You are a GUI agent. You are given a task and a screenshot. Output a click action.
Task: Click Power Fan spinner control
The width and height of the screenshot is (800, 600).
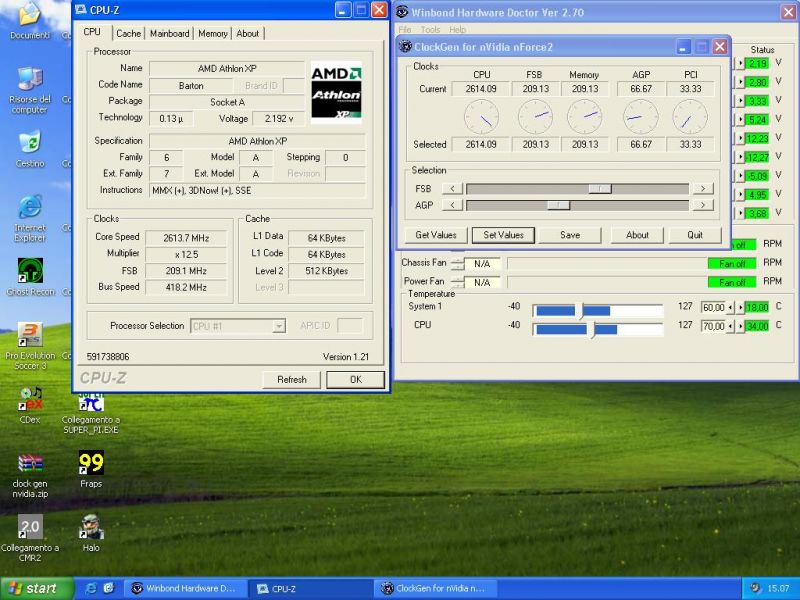click(x=457, y=282)
